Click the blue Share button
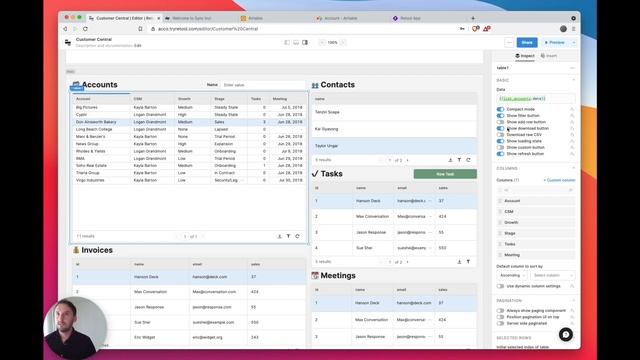 (x=527, y=42)
